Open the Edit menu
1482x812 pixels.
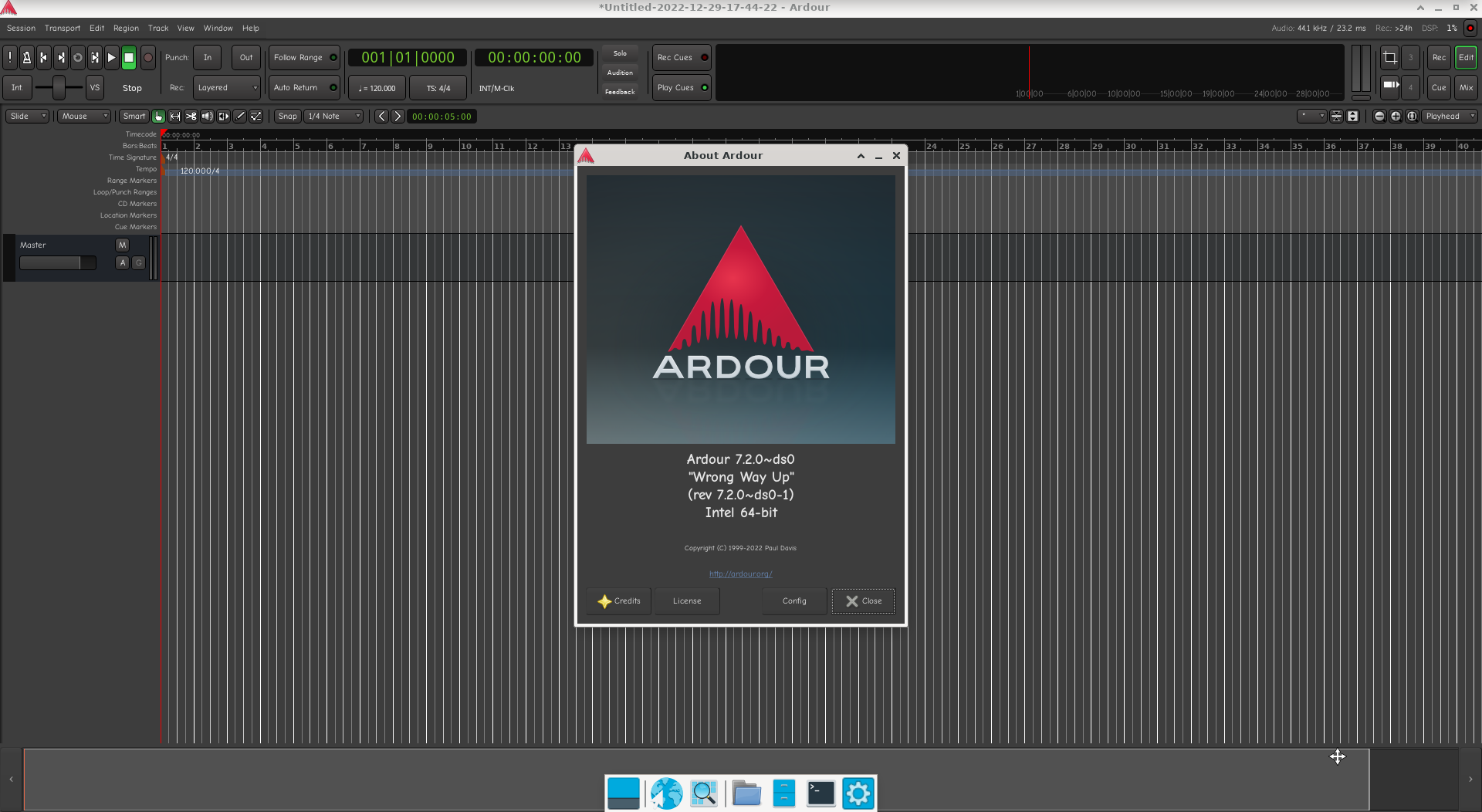(96, 29)
